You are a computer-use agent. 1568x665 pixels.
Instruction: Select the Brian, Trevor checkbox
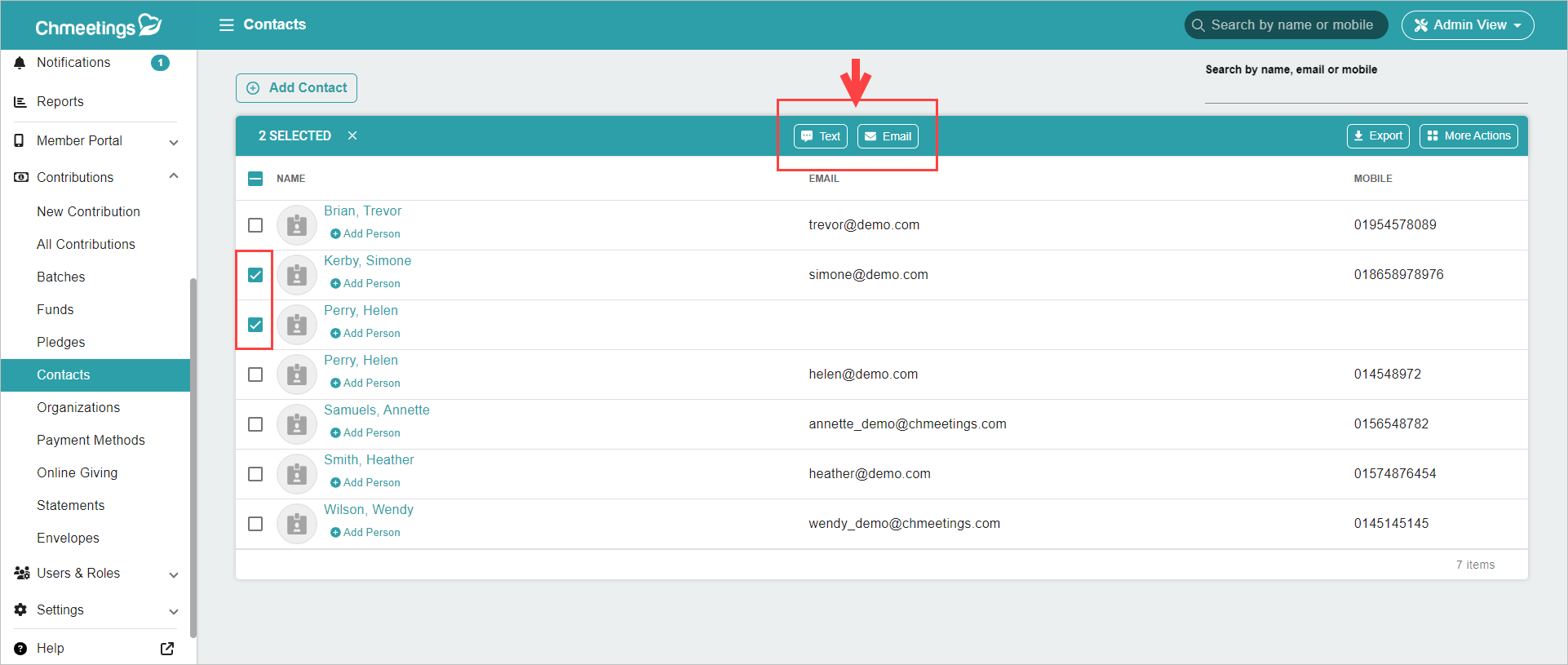[x=255, y=225]
